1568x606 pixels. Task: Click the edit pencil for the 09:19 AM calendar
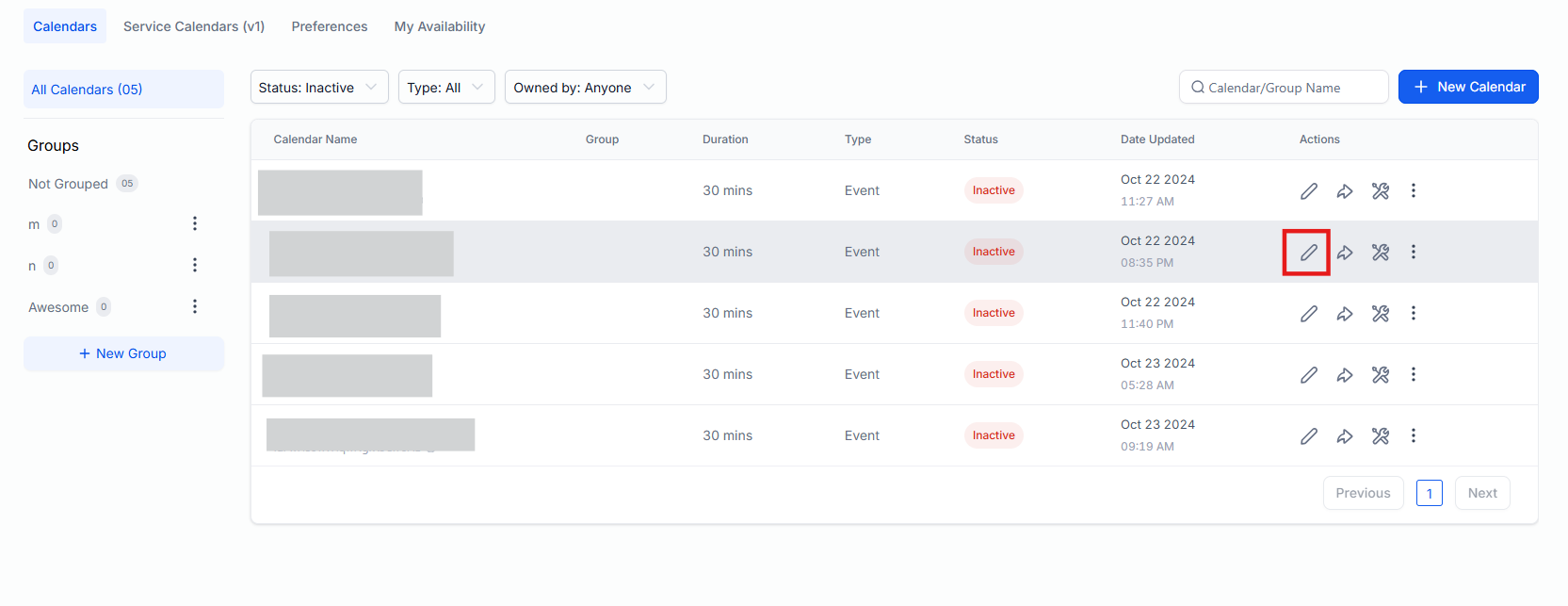click(x=1308, y=436)
